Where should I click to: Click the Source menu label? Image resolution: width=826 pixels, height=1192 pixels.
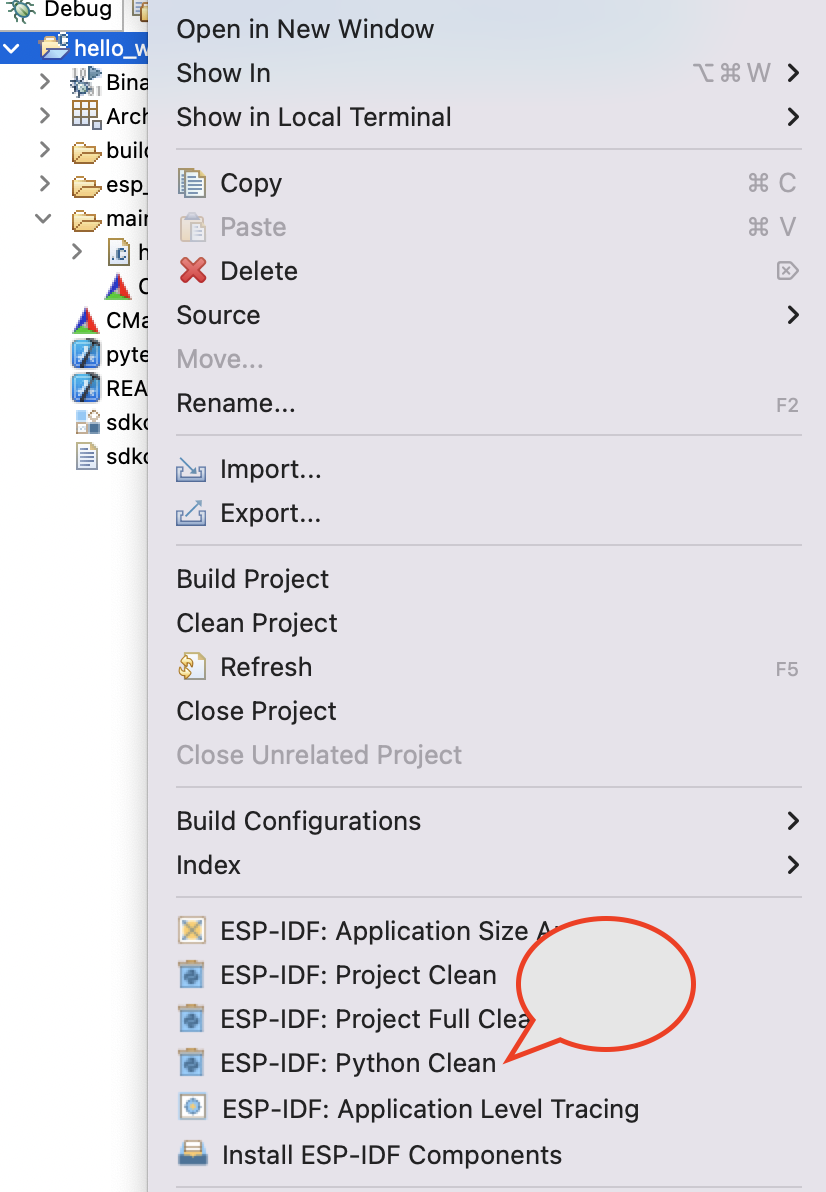218,315
